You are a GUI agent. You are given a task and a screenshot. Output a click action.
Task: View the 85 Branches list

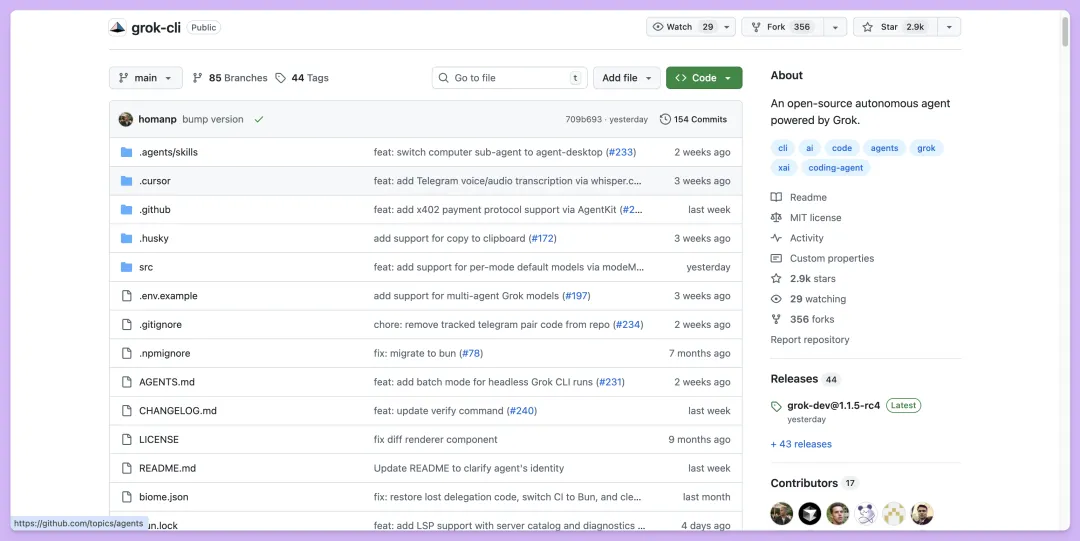coord(230,78)
